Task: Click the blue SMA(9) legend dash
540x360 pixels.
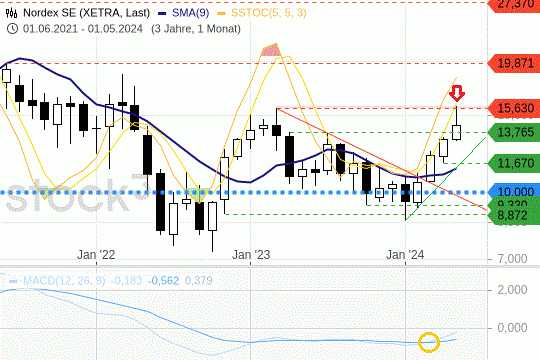Action: tap(162, 13)
